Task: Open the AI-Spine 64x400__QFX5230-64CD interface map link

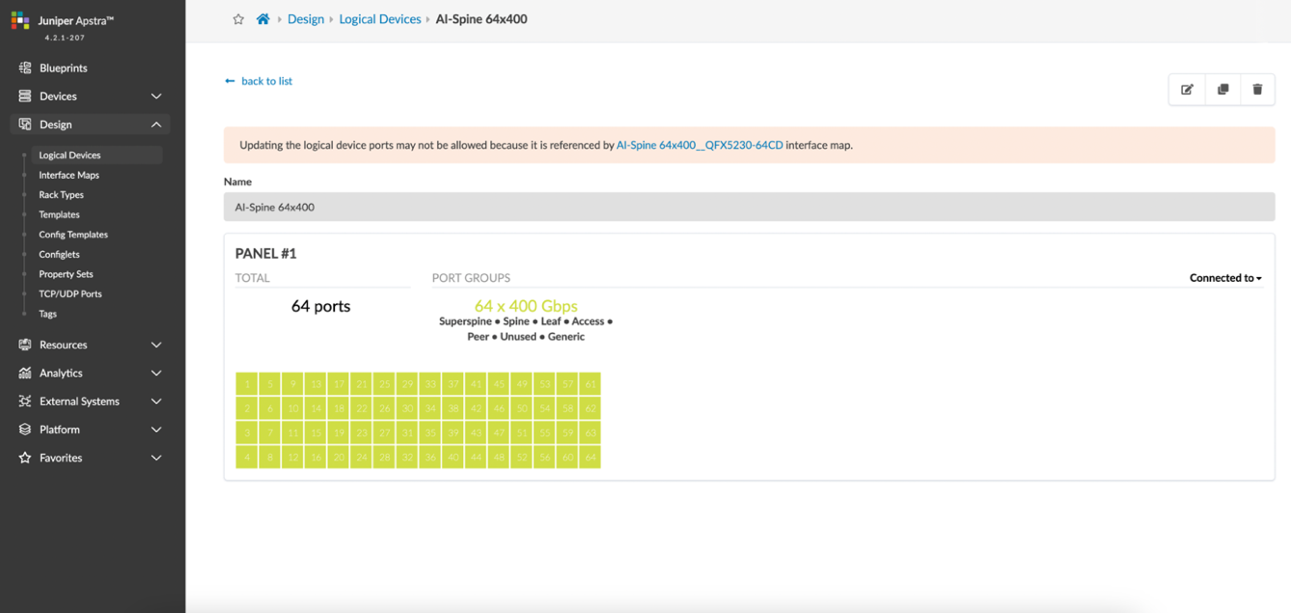Action: [699, 145]
